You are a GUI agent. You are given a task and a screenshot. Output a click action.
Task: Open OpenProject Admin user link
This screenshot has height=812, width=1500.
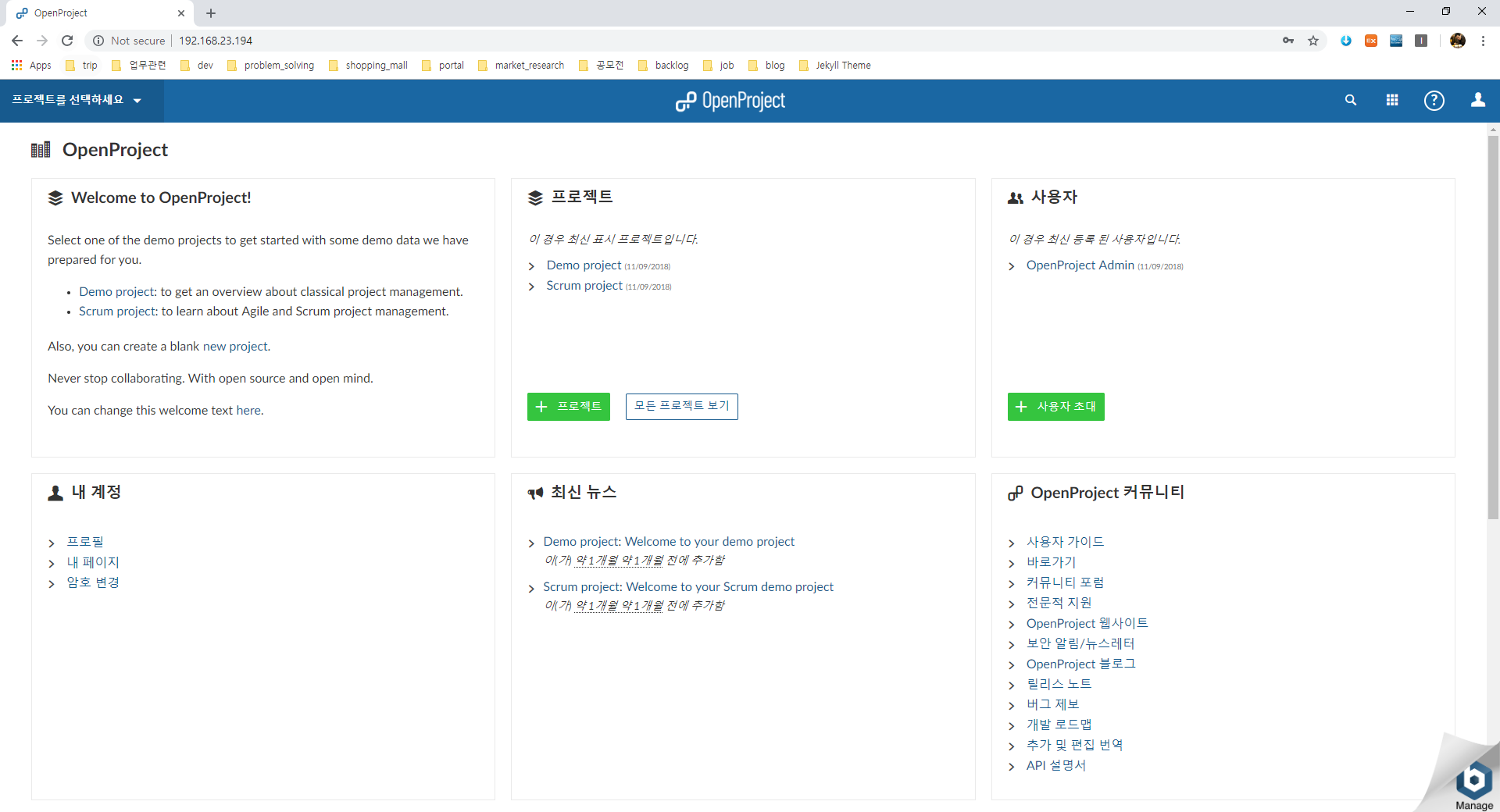pyautogui.click(x=1080, y=265)
